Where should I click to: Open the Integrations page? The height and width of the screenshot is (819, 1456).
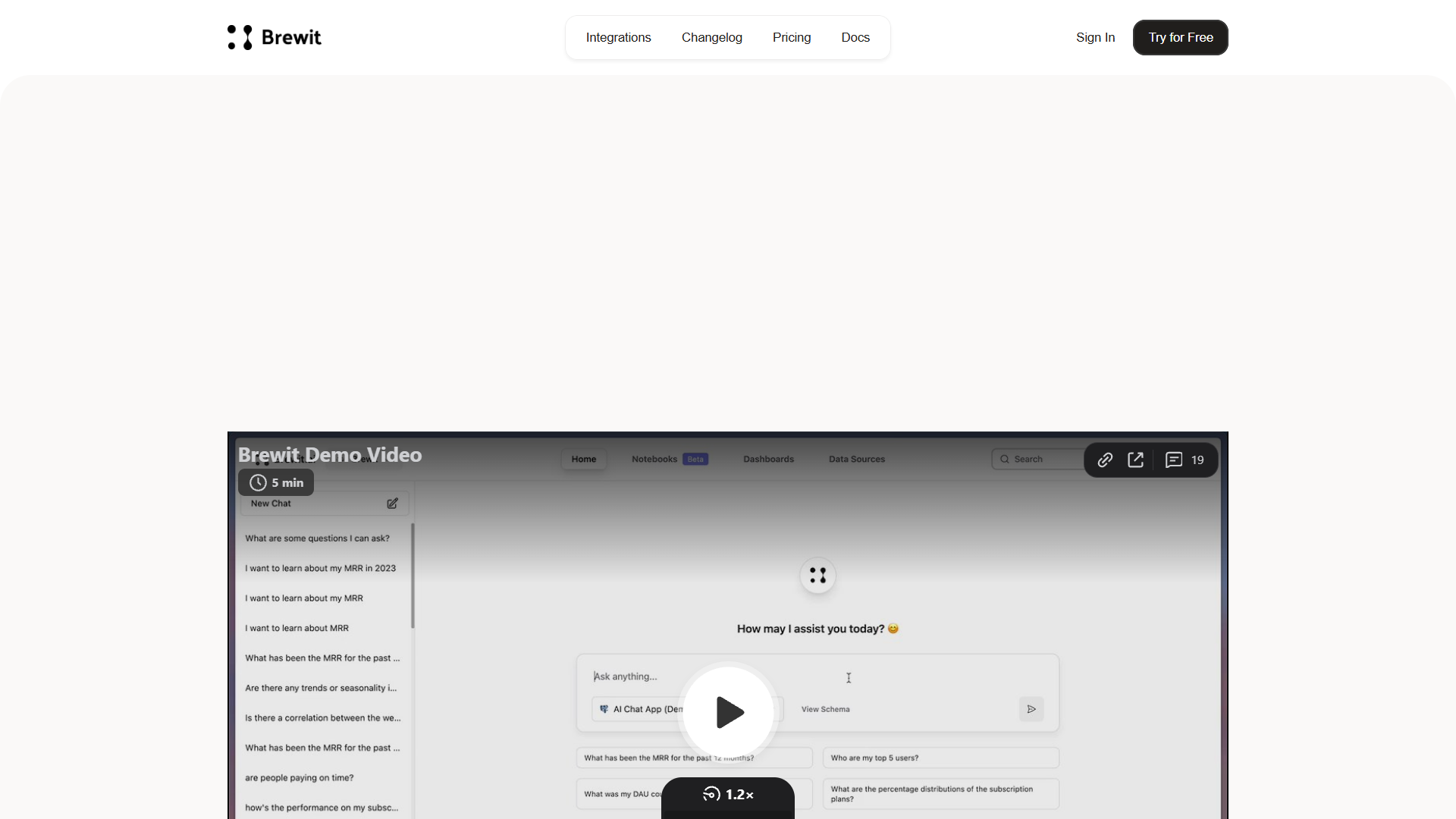click(618, 37)
